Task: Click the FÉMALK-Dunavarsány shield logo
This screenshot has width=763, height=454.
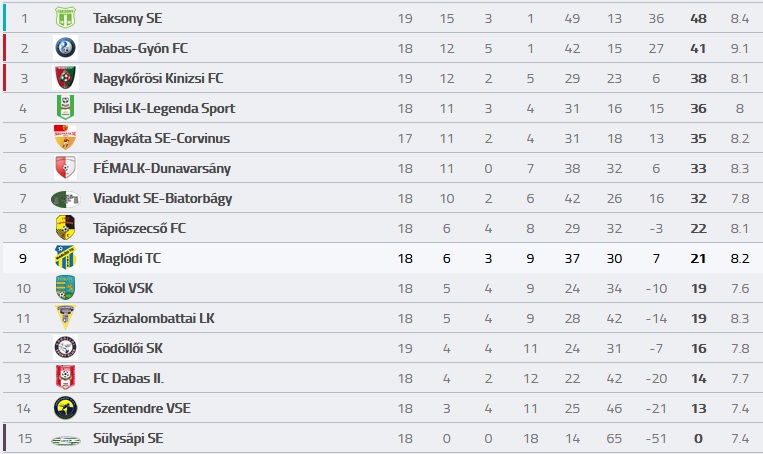Action: click(65, 168)
